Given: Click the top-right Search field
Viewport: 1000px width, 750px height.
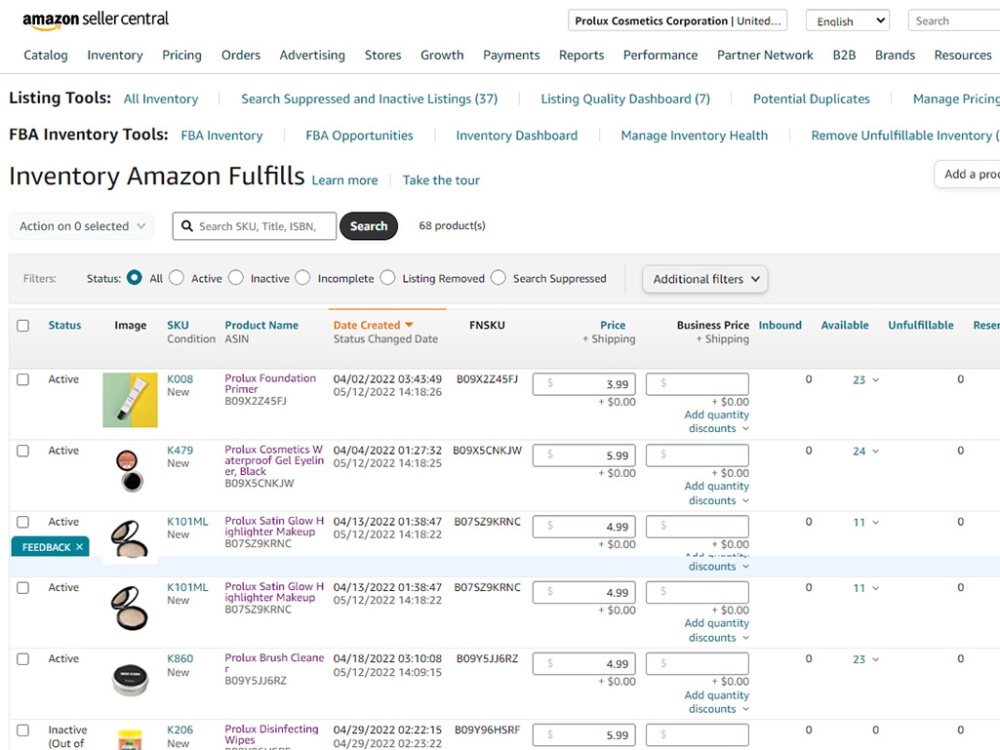Looking at the screenshot, I should click(x=954, y=20).
